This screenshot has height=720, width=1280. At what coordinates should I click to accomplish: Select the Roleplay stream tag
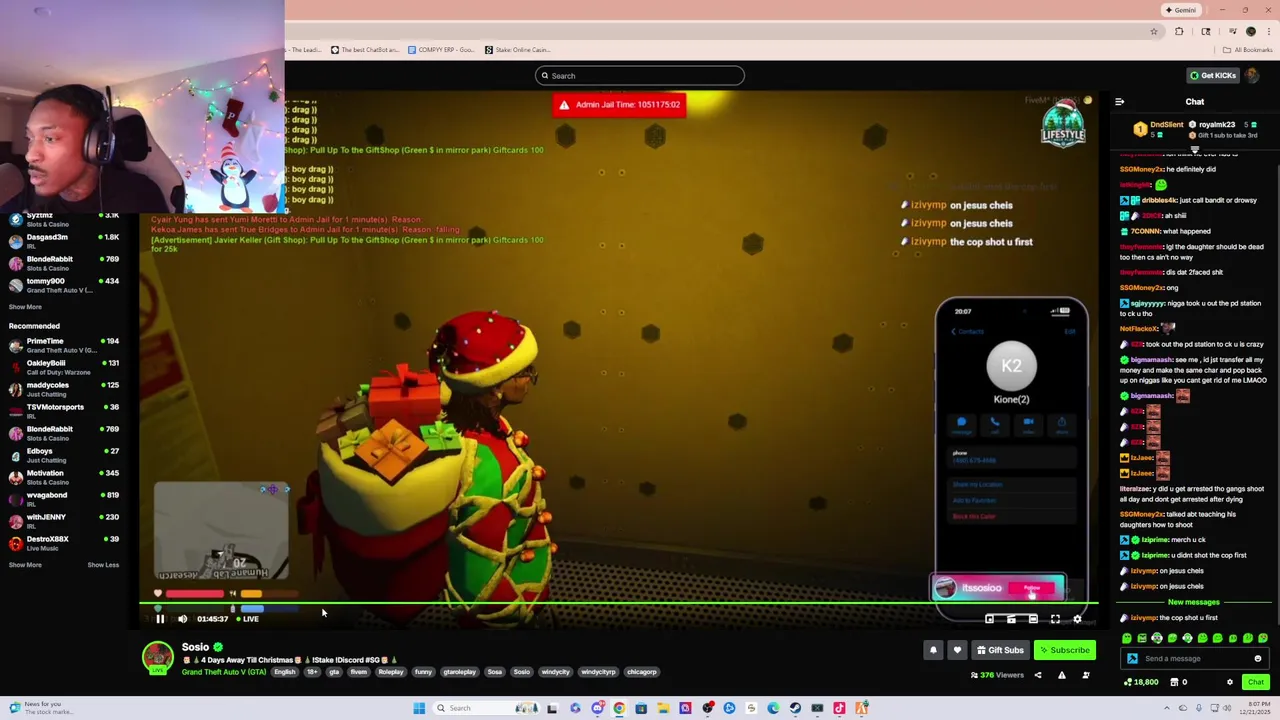point(390,672)
